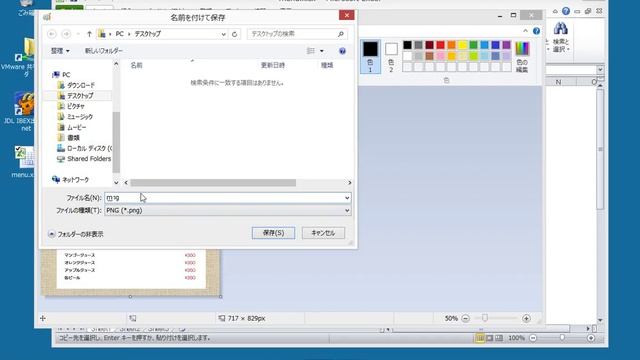Pick the green color swatch in Paint
The height and width of the screenshot is (360, 640).
(473, 45)
